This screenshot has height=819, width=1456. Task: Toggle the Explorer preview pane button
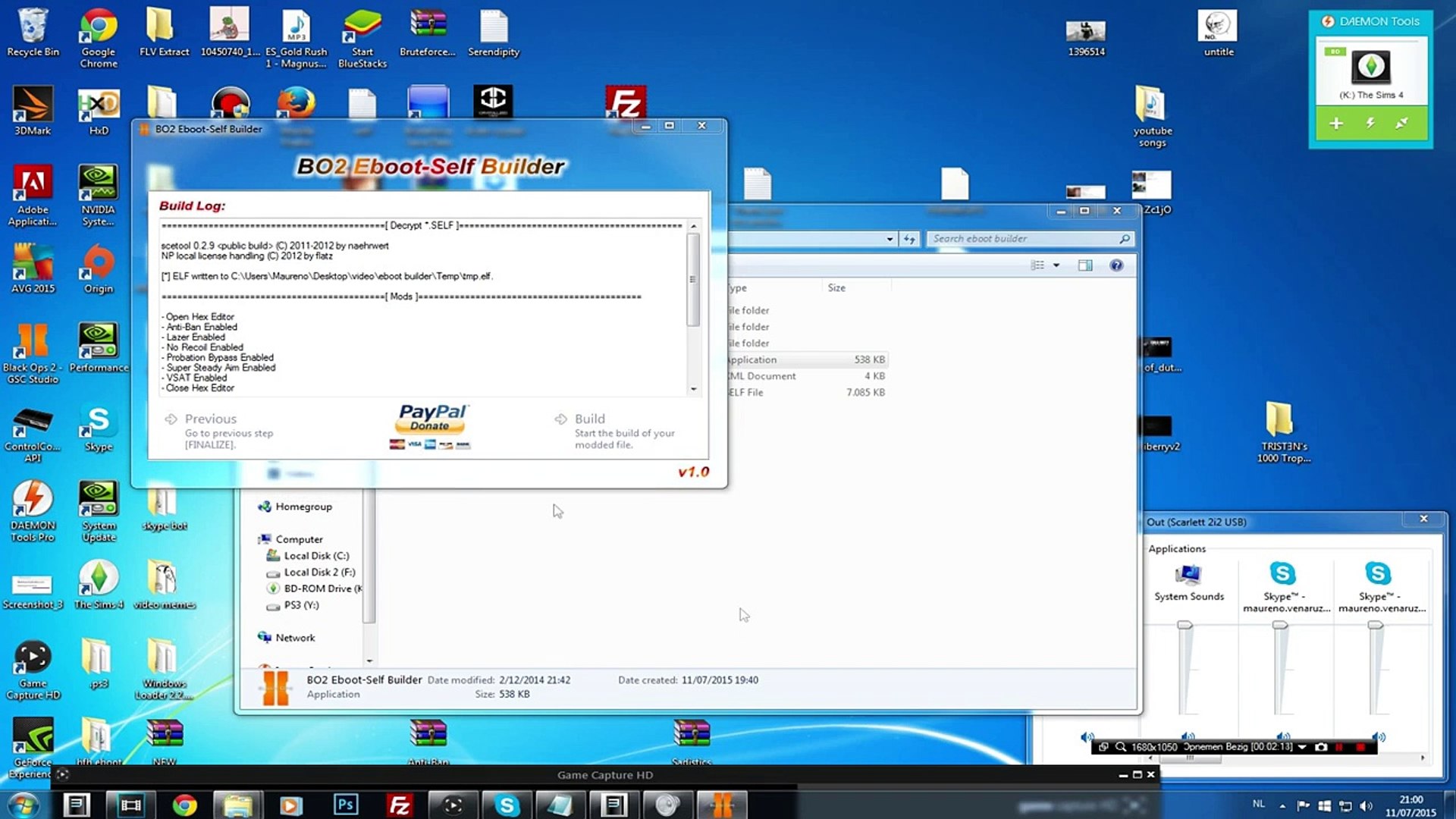(x=1085, y=265)
